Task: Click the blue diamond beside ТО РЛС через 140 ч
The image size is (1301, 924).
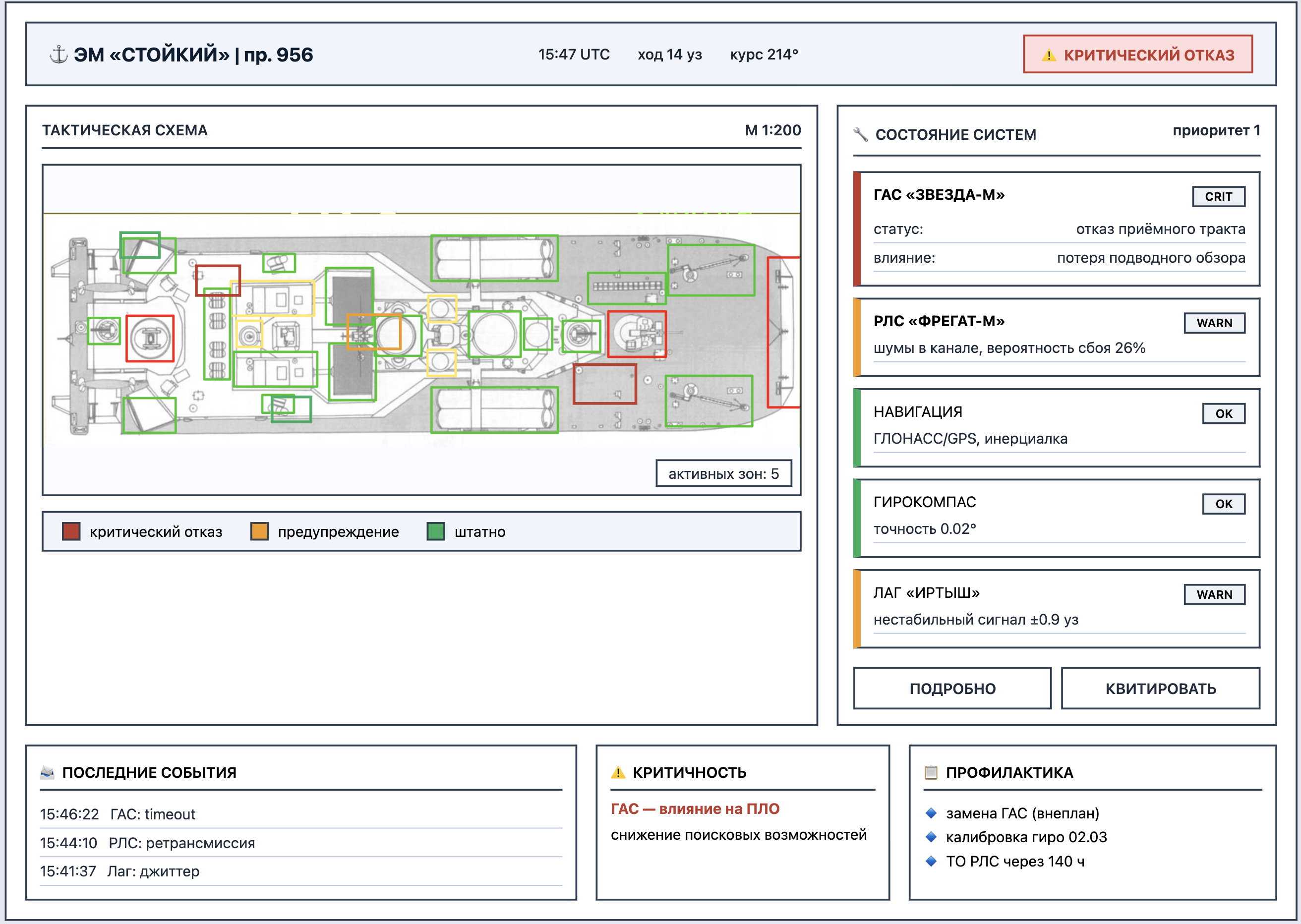Action: [x=931, y=861]
